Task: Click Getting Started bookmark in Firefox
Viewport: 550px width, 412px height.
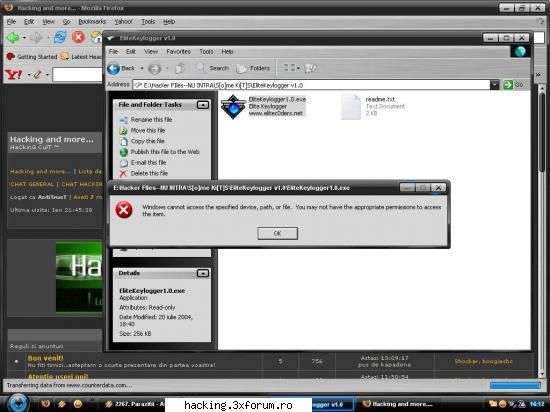Action: click(x=32, y=57)
